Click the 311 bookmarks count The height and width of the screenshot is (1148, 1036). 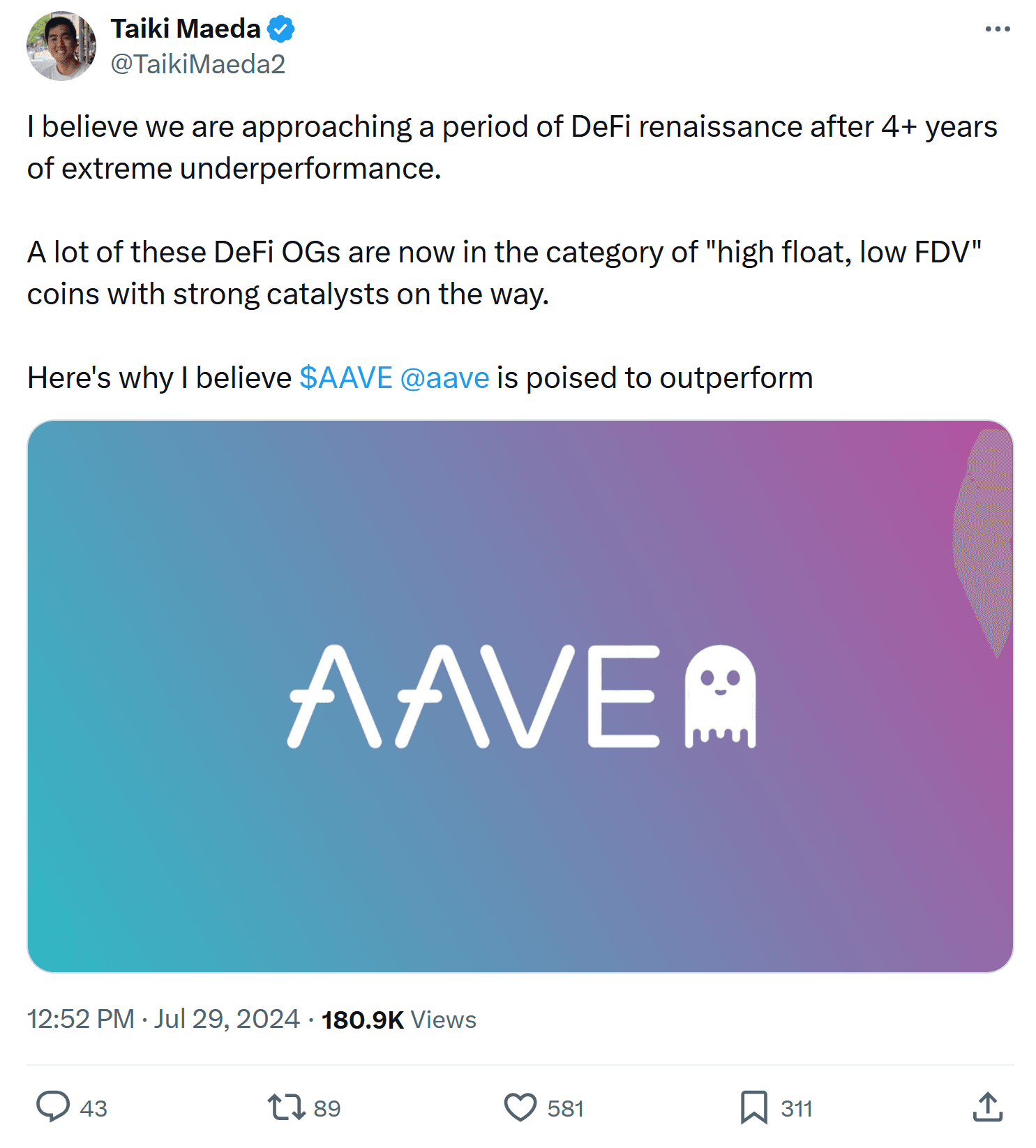[797, 1108]
